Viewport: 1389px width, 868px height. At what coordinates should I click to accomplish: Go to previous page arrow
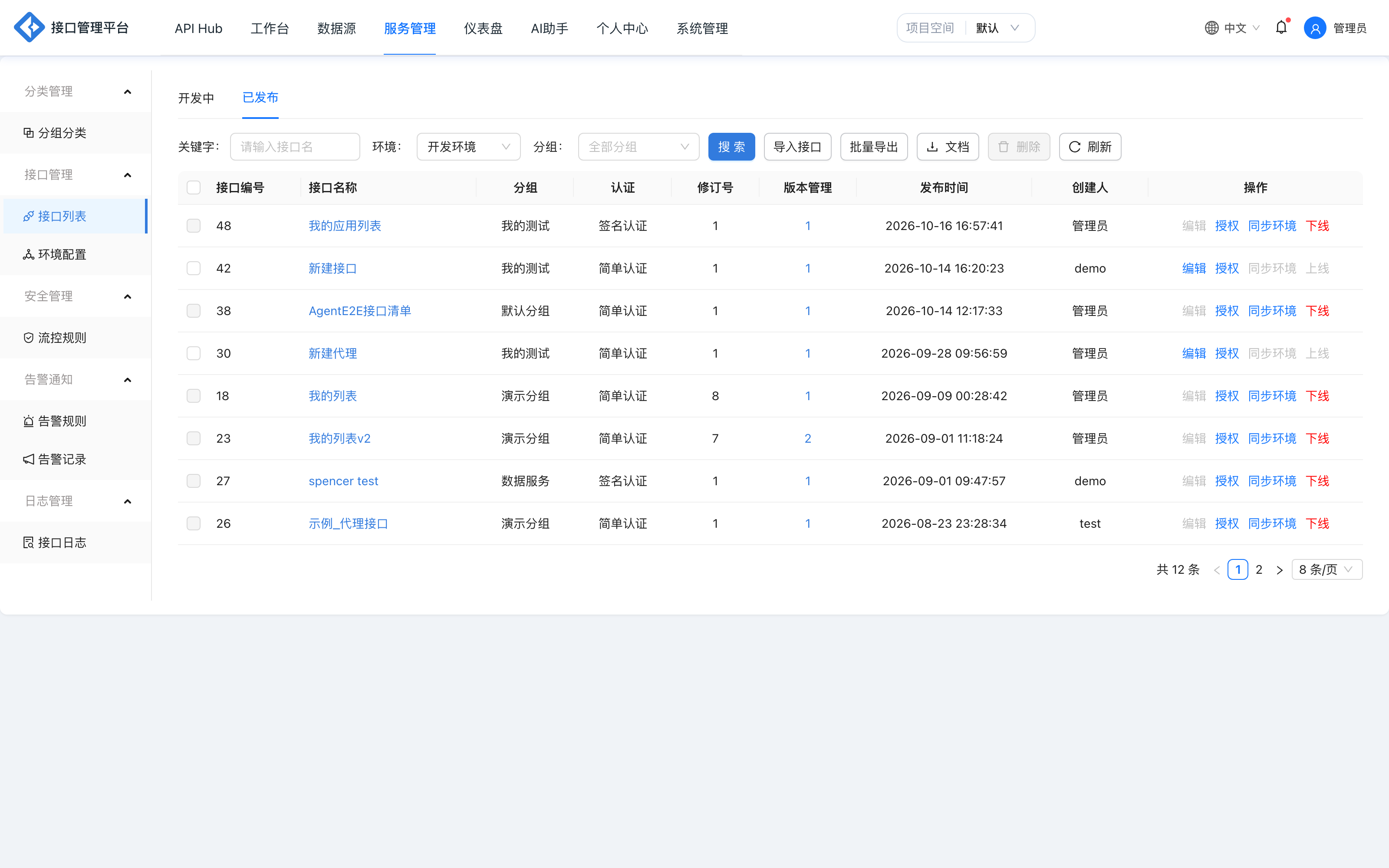point(1217,570)
